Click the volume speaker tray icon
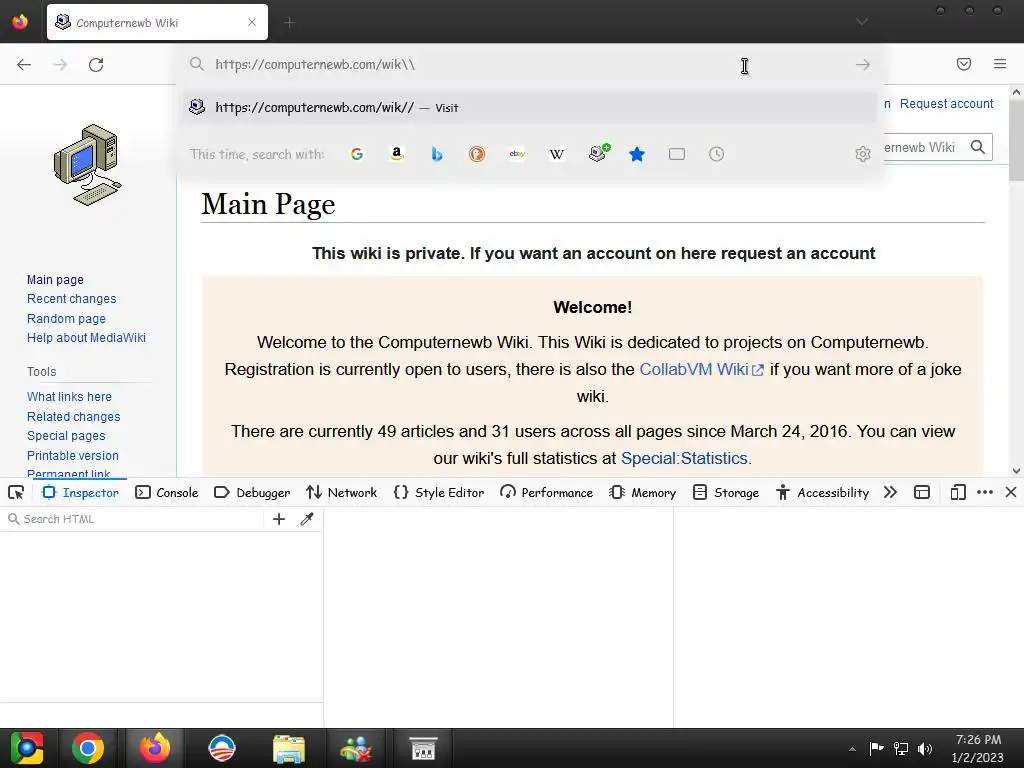This screenshot has width=1024, height=768. (x=925, y=748)
